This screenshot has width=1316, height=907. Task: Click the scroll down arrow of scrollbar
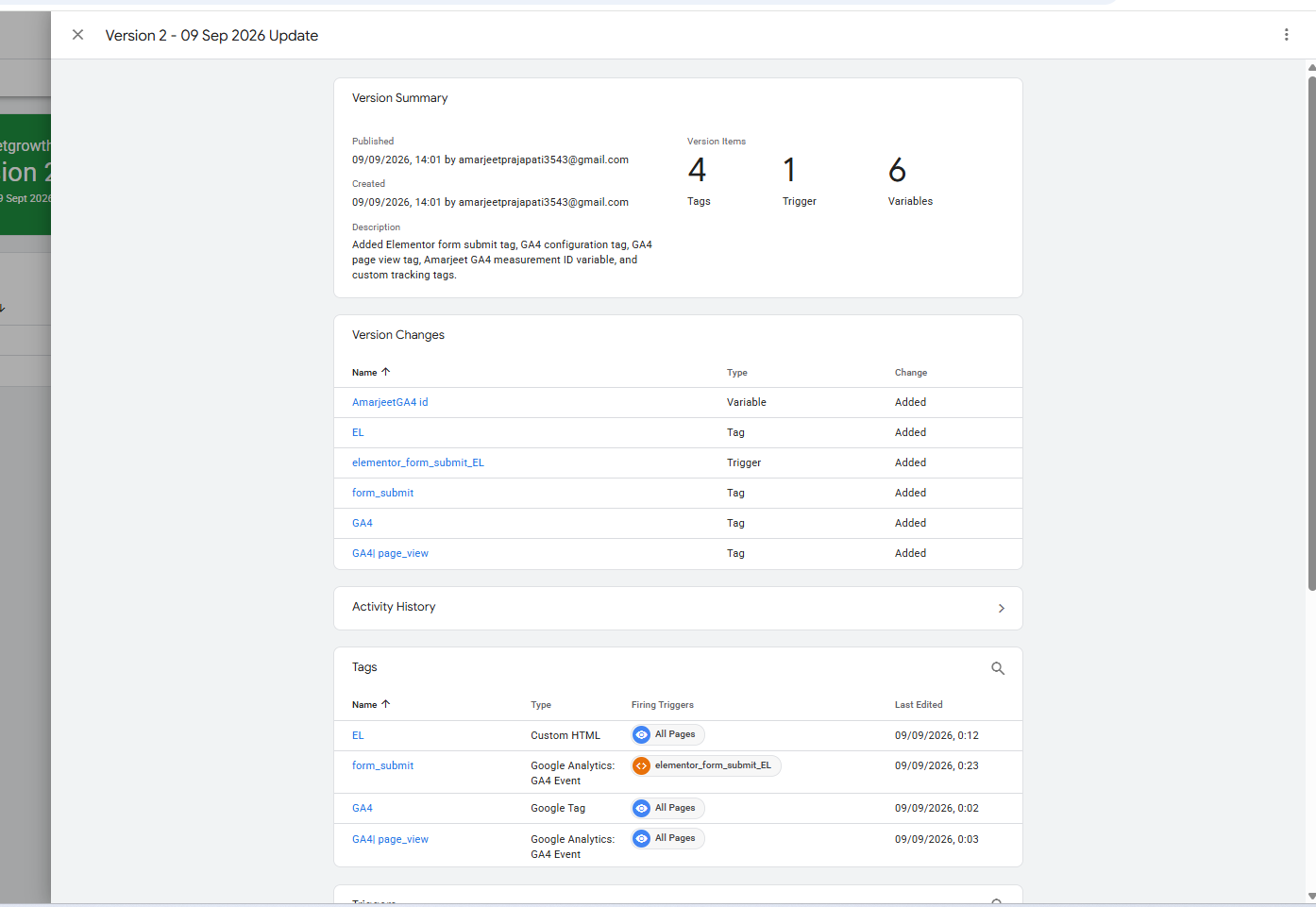pos(1311,897)
